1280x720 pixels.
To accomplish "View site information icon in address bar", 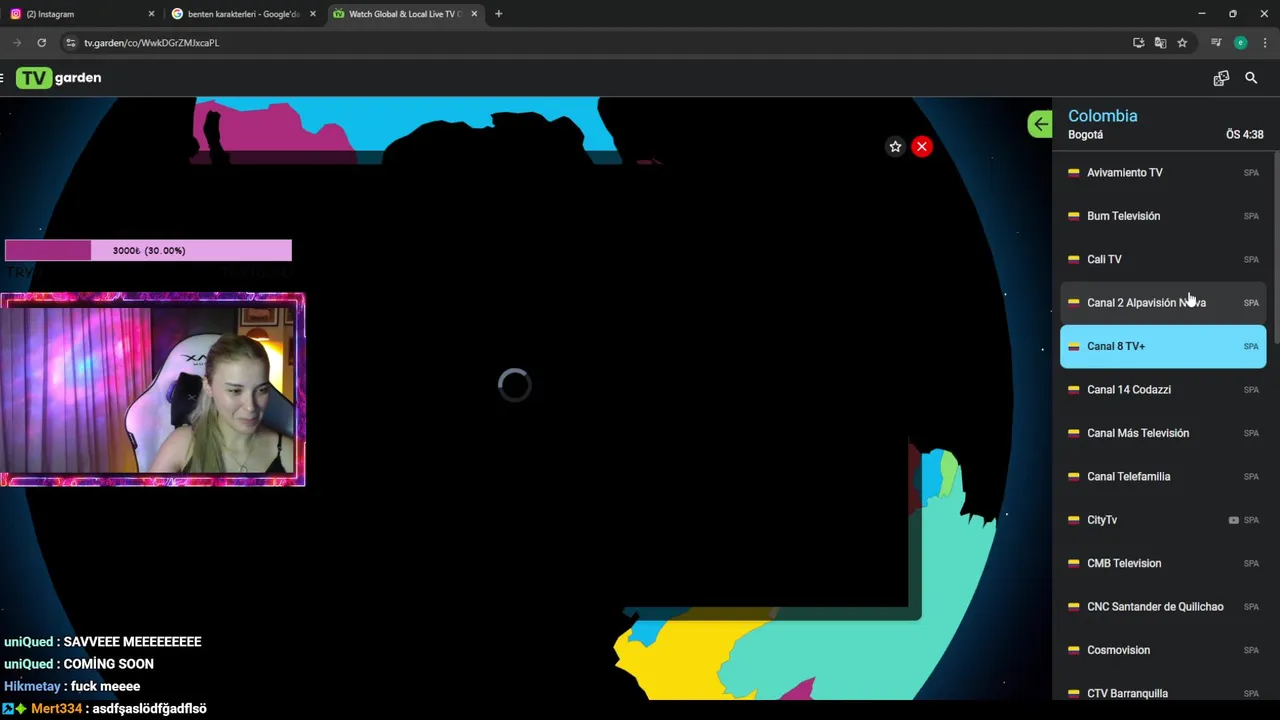I will pos(70,43).
